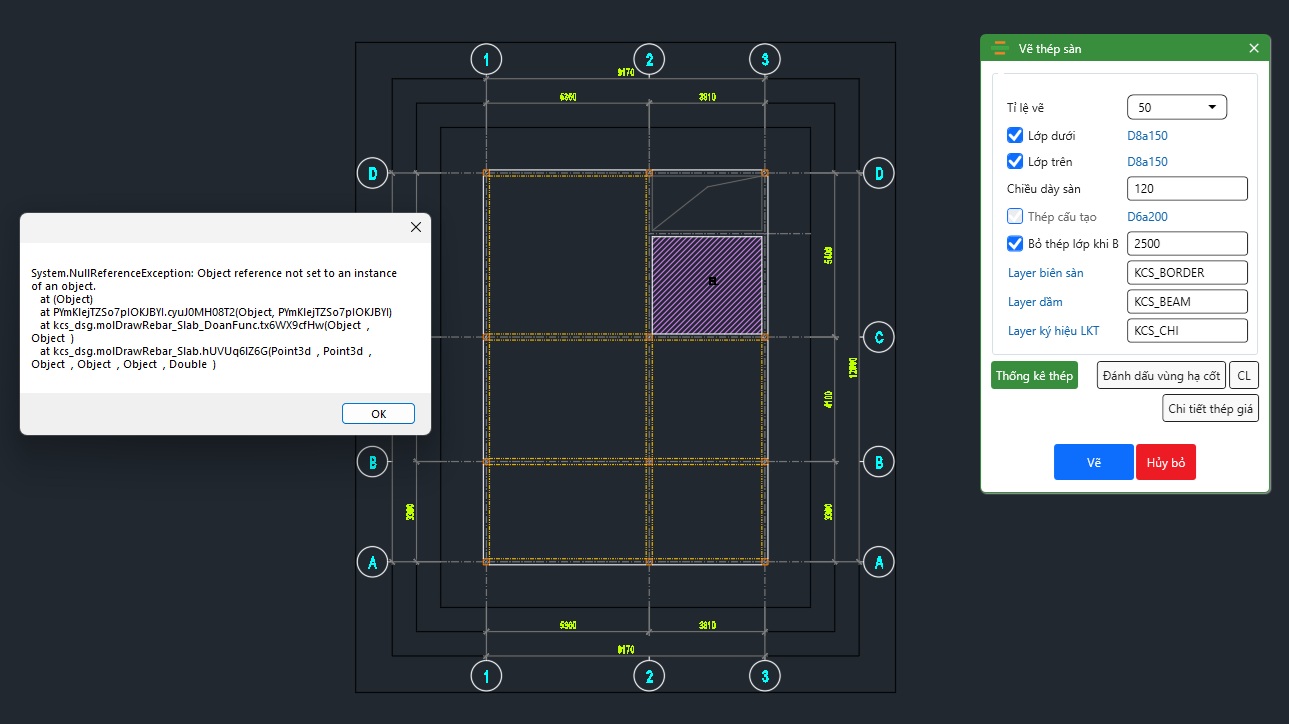Screen dimensions: 1289x724
Task: Uncheck the Lớp trên checkbox
Action: (1015, 161)
